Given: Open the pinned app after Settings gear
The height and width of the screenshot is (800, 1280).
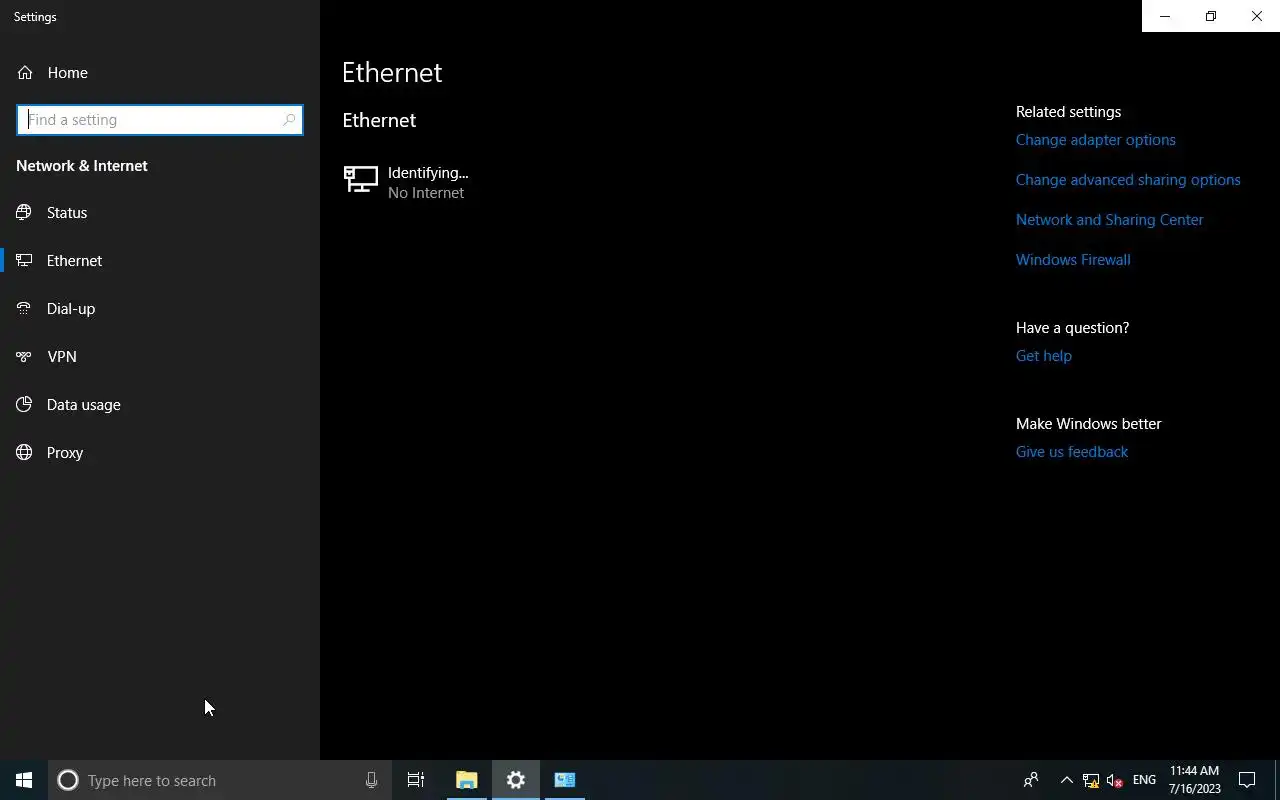Looking at the screenshot, I should (x=565, y=780).
